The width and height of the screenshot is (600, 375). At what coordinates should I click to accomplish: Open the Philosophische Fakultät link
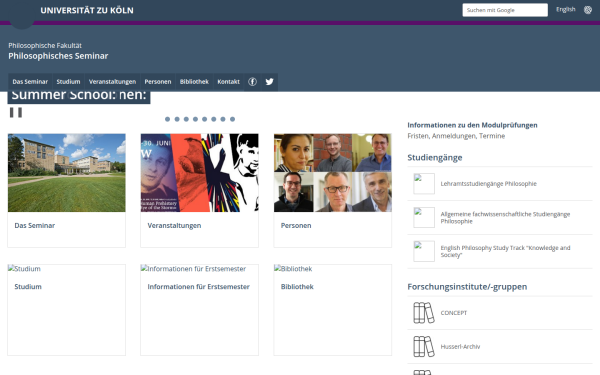(45, 46)
